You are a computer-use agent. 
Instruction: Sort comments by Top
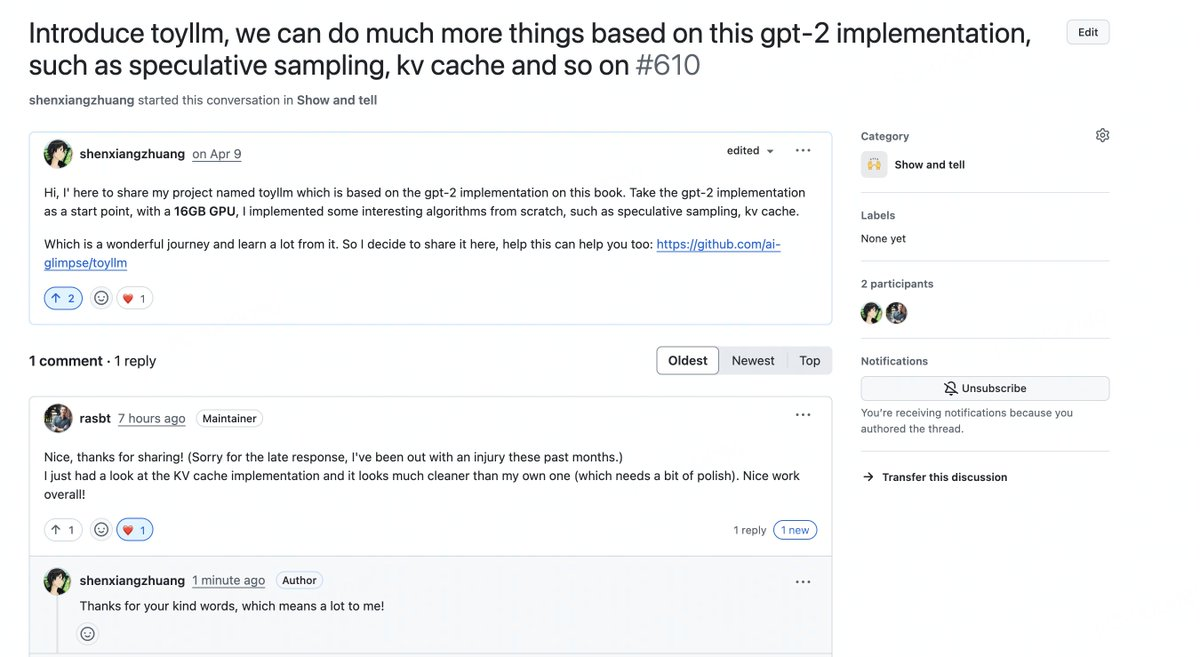click(x=809, y=361)
